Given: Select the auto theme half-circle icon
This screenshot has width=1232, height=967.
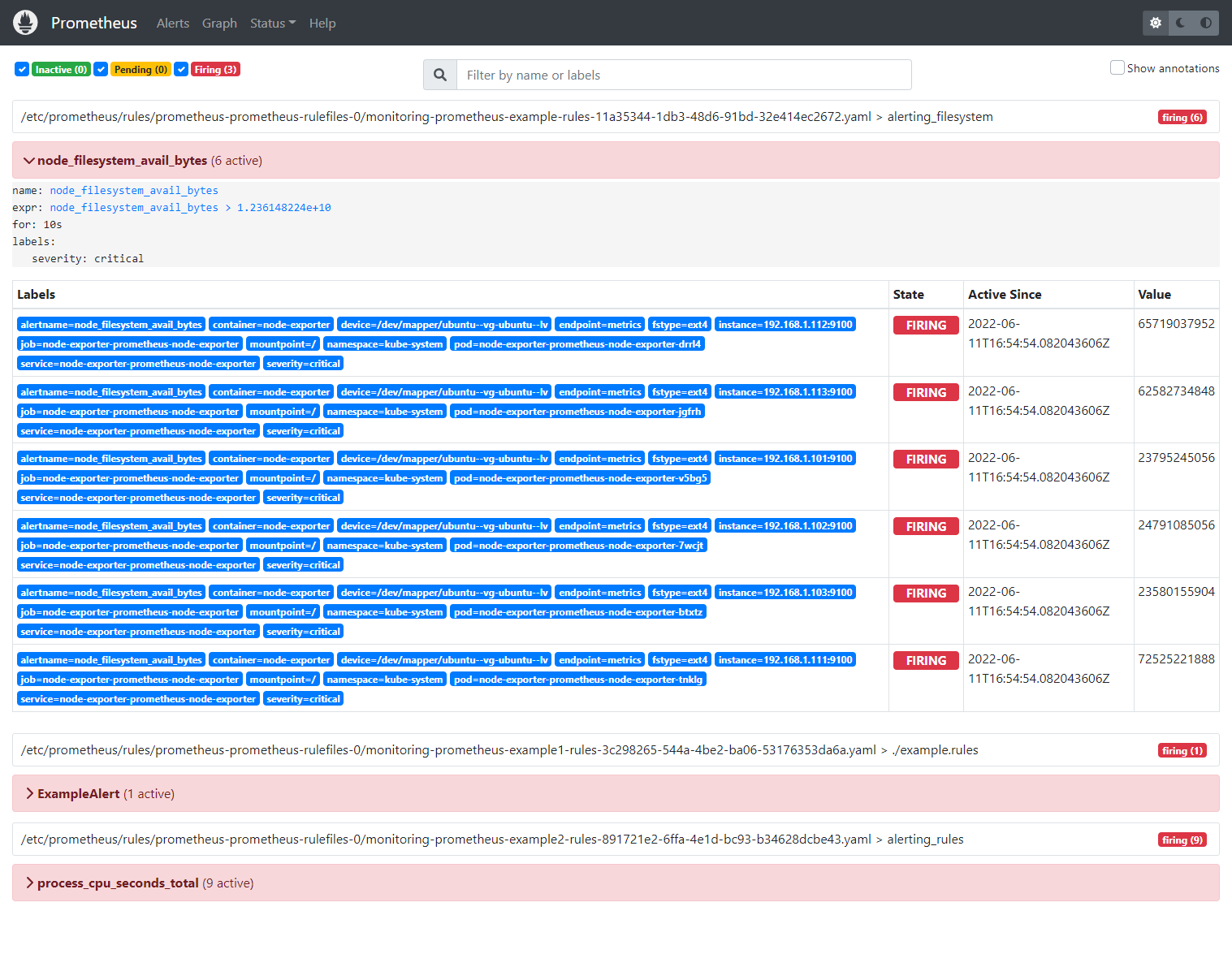Looking at the screenshot, I should (x=1206, y=23).
